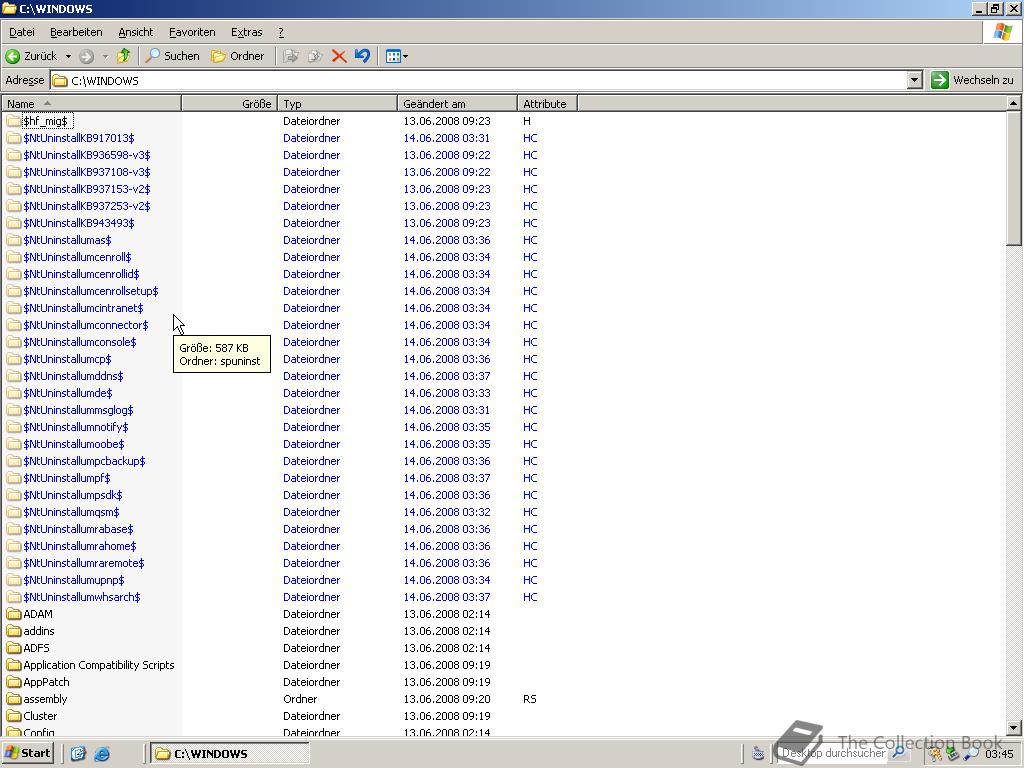The height and width of the screenshot is (768, 1024).
Task: Launch Internet Explorer from quick launch
Action: pyautogui.click(x=102, y=754)
